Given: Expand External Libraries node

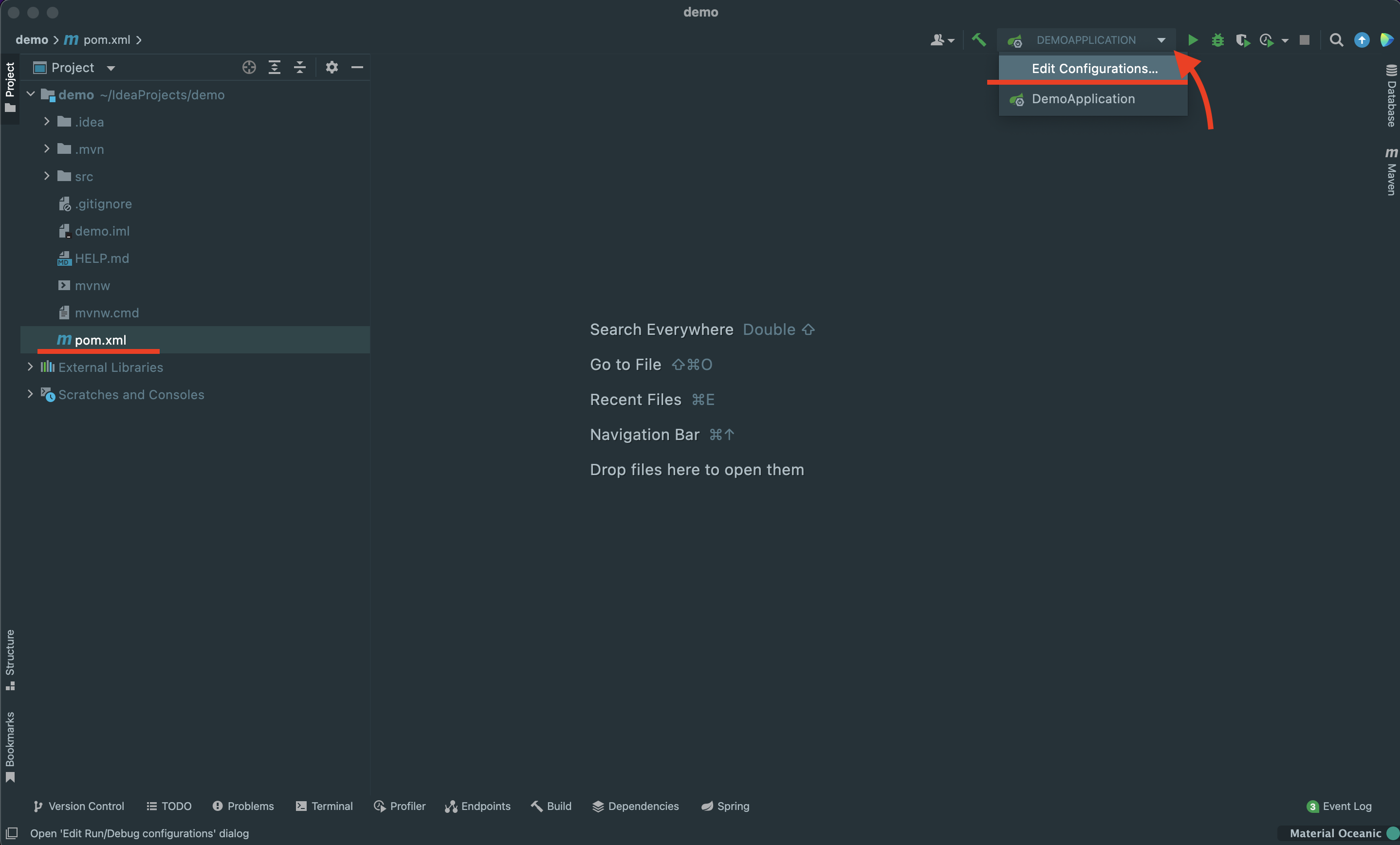Looking at the screenshot, I should (31, 367).
